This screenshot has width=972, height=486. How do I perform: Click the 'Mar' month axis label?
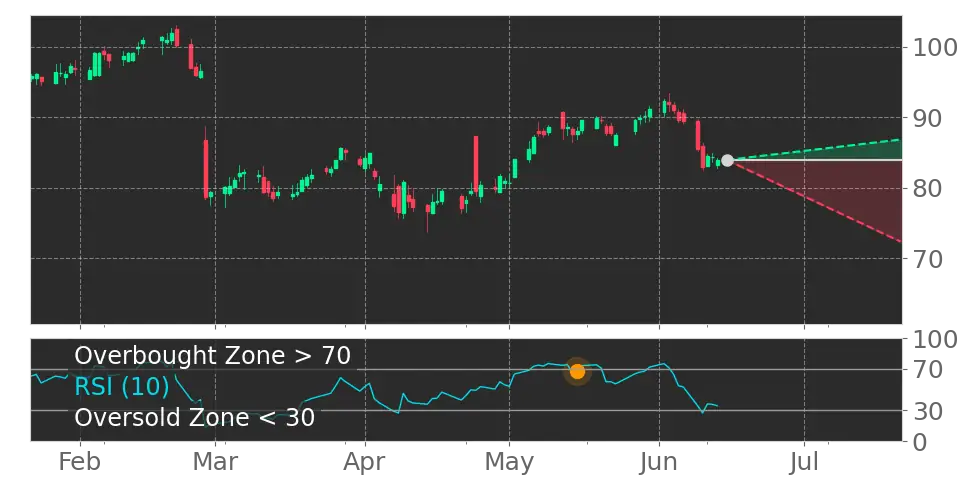(215, 462)
